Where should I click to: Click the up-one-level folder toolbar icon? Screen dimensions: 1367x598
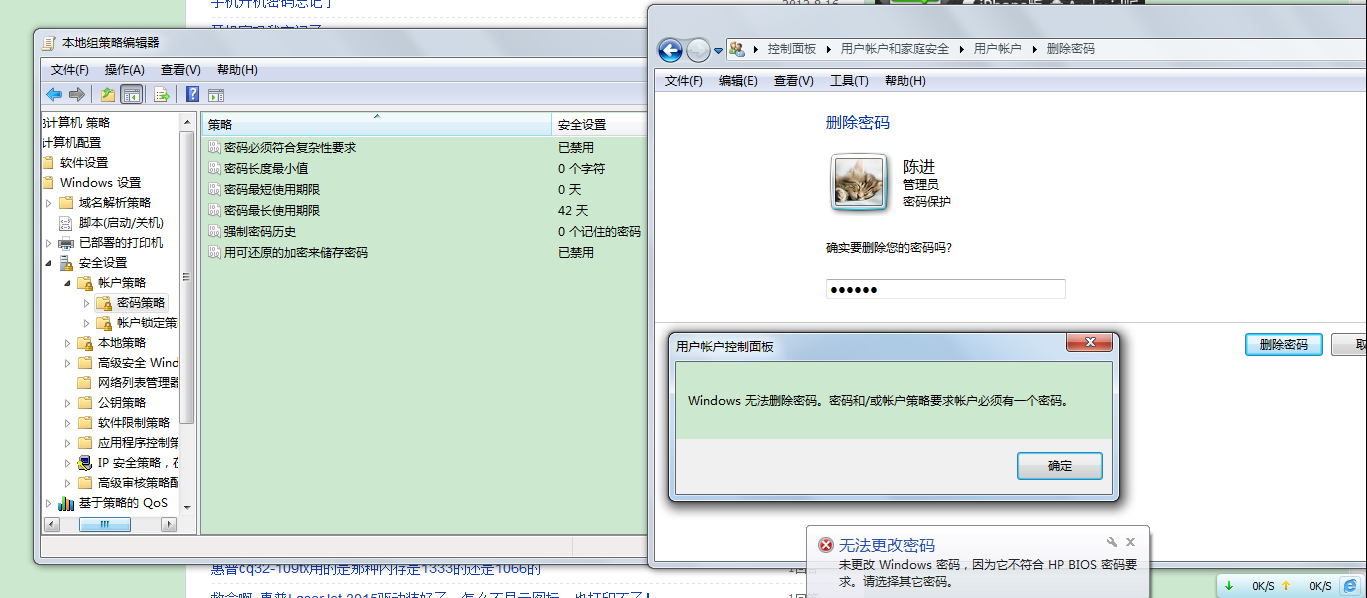click(108, 95)
